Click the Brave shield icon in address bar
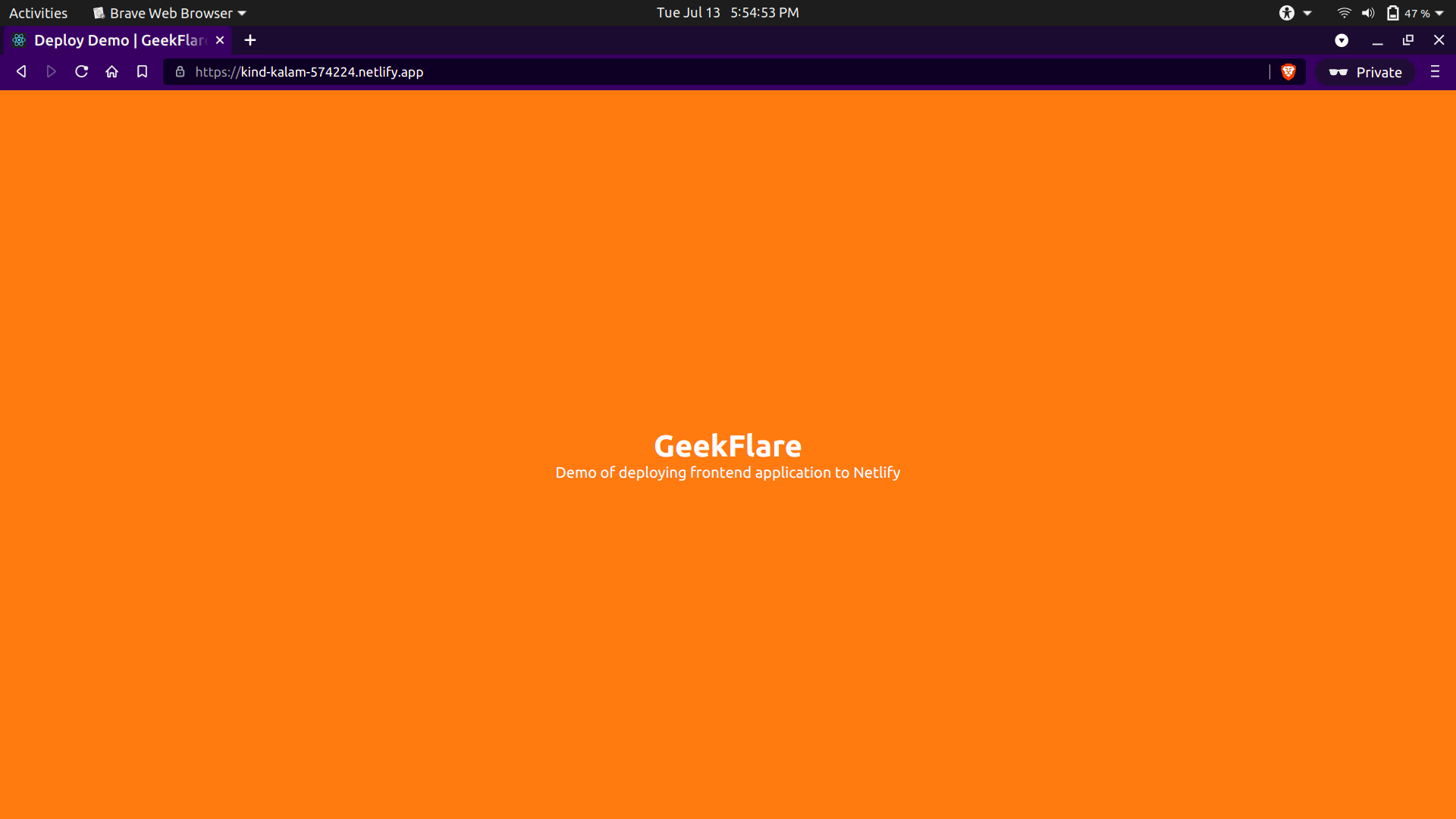Viewport: 1456px width, 819px height. [x=1289, y=72]
